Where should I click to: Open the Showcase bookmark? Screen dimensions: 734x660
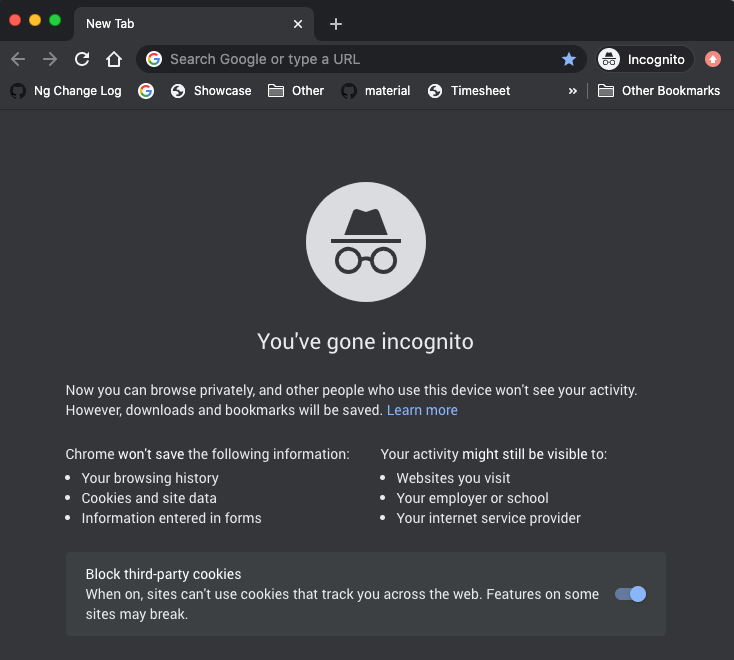click(x=211, y=91)
